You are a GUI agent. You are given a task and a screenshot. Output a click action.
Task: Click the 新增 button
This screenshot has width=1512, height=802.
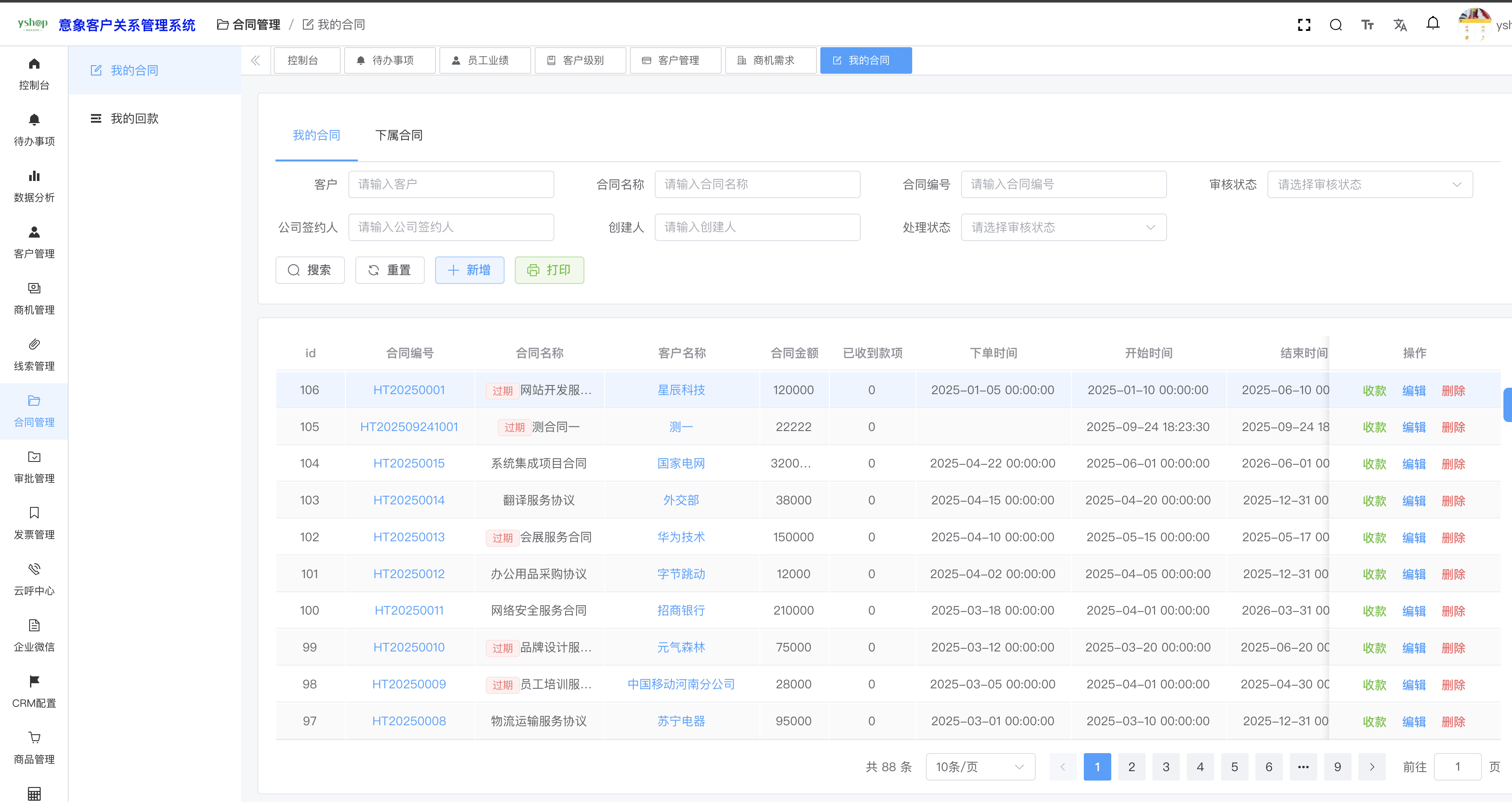click(x=469, y=270)
